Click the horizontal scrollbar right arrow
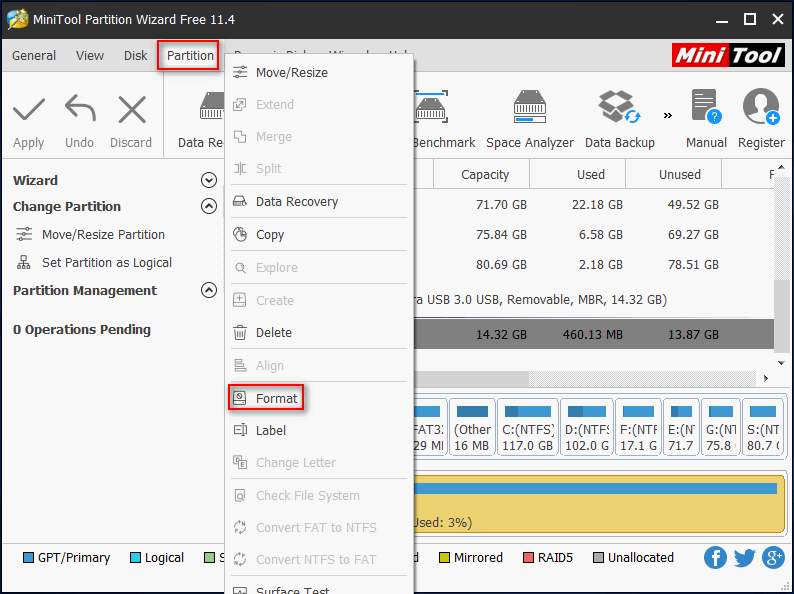794x594 pixels. click(766, 378)
